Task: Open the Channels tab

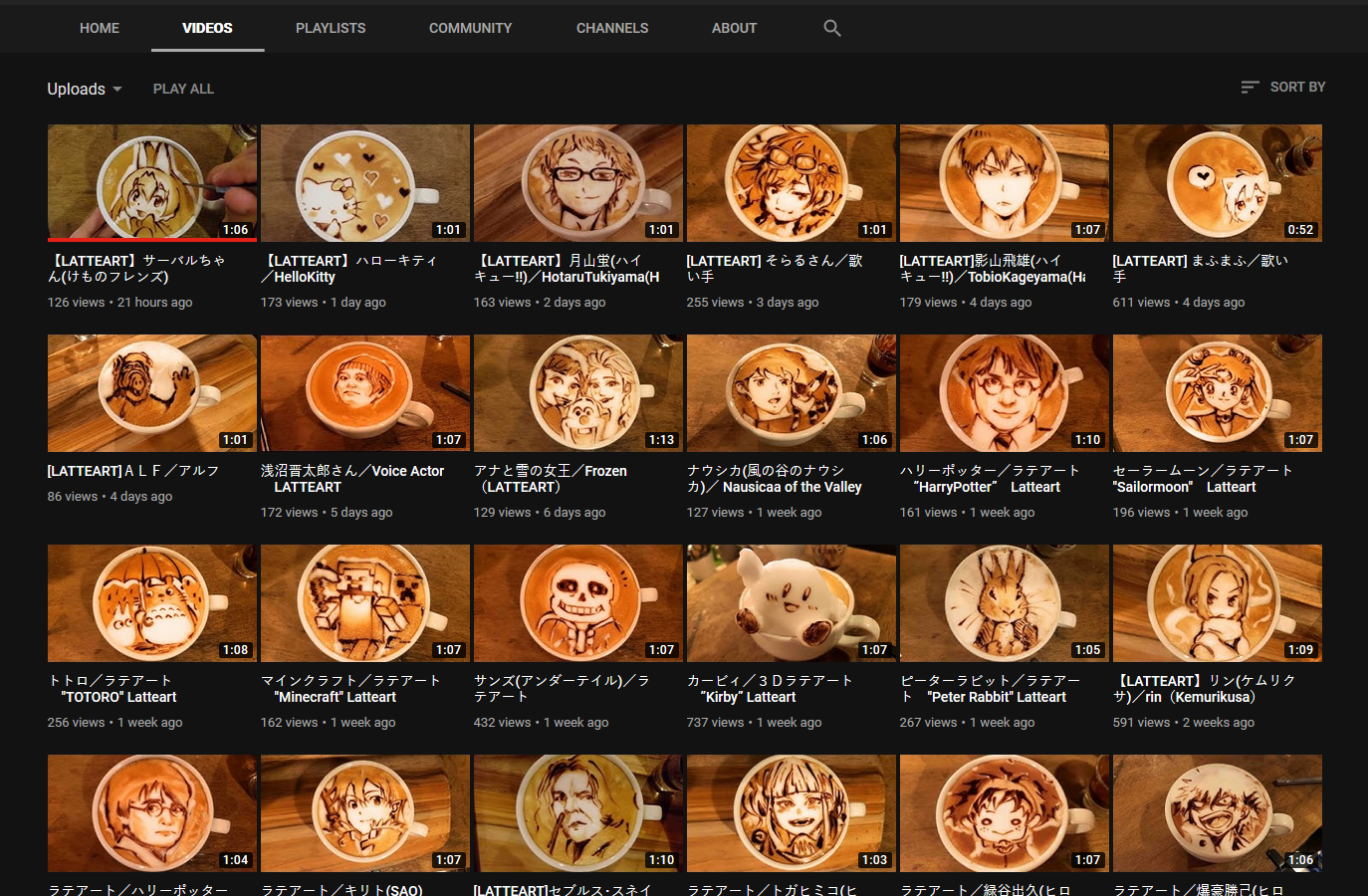Action: click(x=612, y=28)
